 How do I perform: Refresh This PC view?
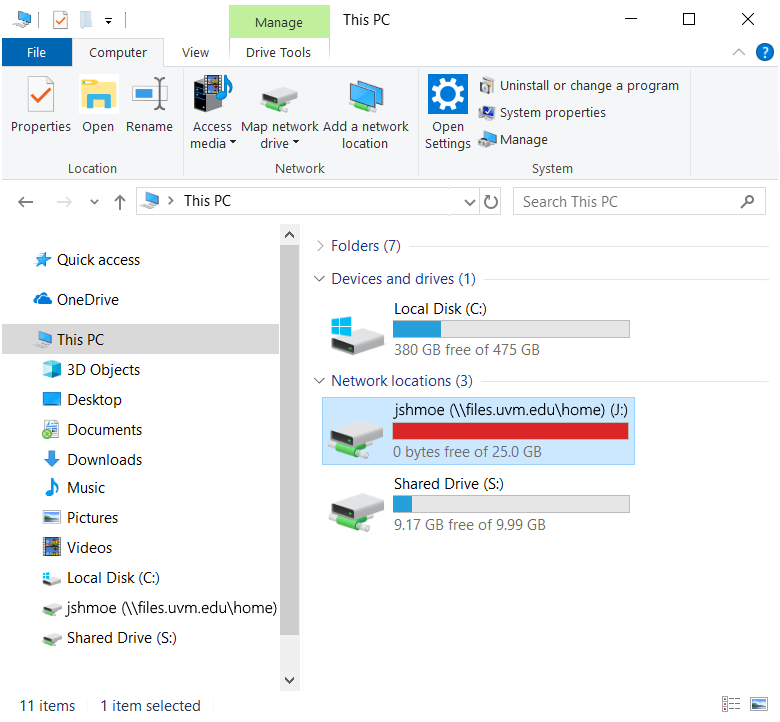(x=490, y=202)
